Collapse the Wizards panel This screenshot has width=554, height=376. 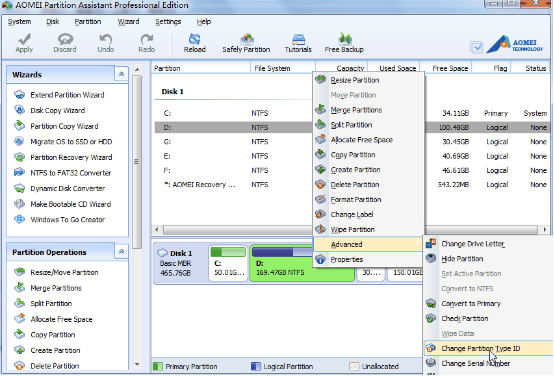tap(121, 74)
